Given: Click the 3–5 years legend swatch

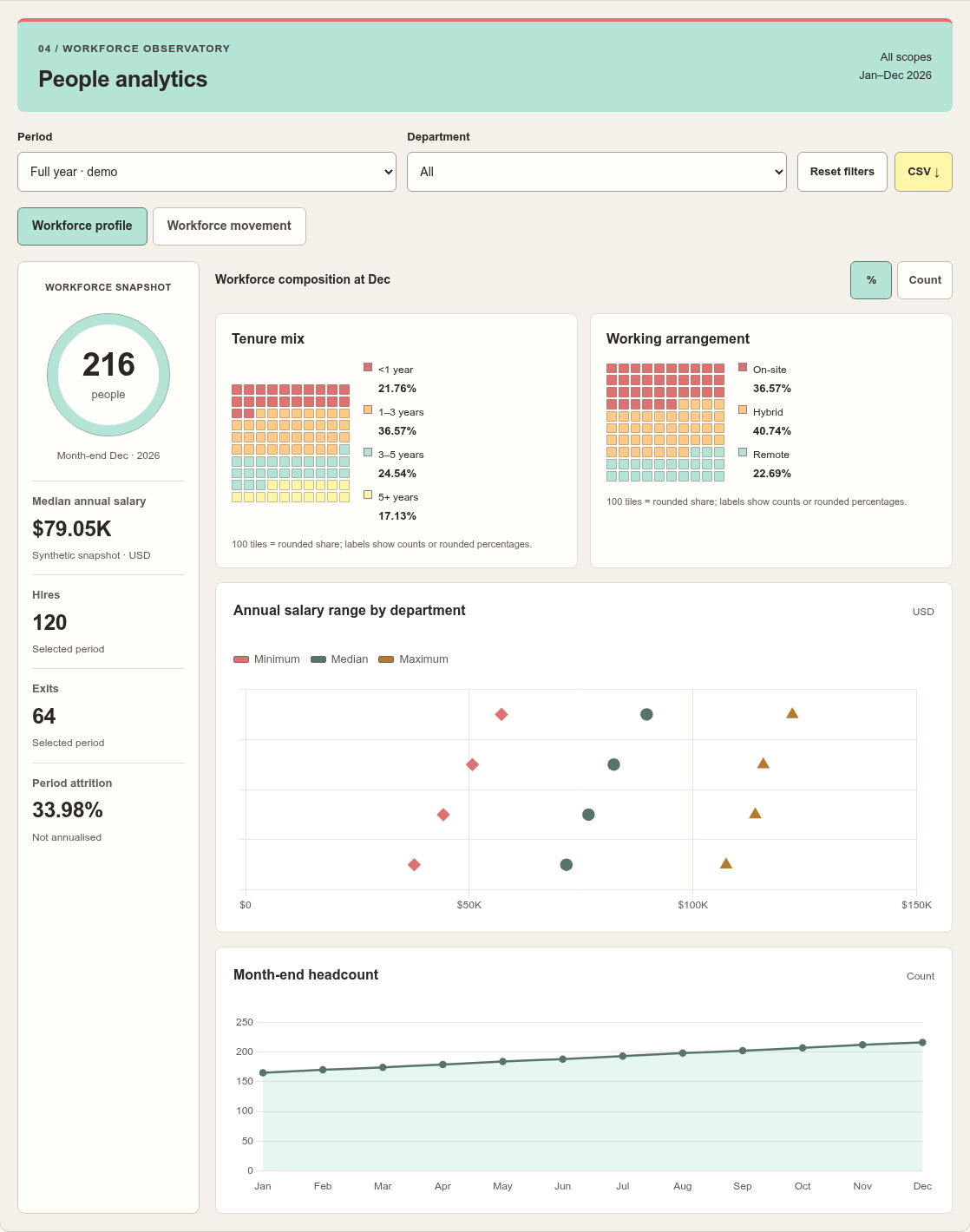Looking at the screenshot, I should (x=368, y=452).
